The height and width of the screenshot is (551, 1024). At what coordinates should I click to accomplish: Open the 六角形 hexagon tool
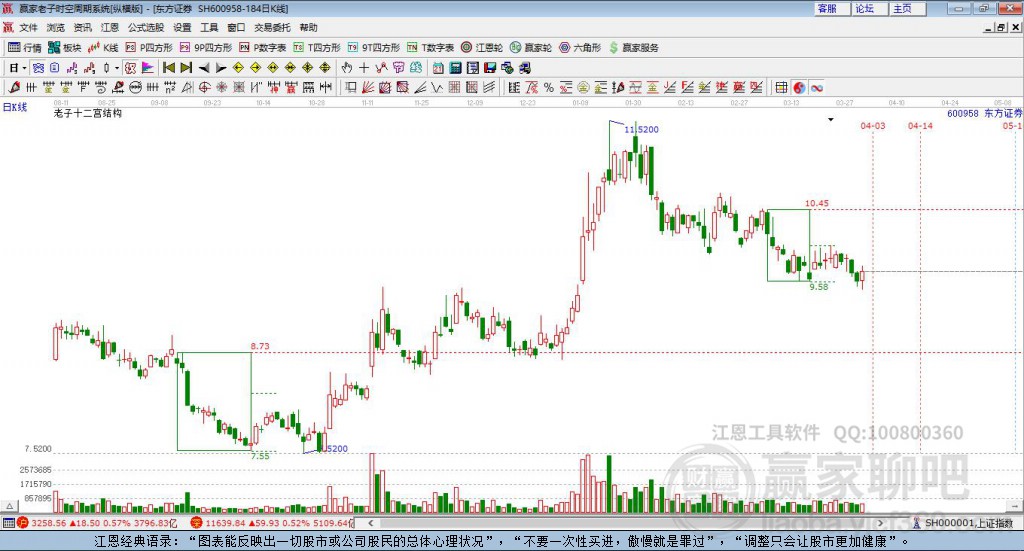click(580, 48)
